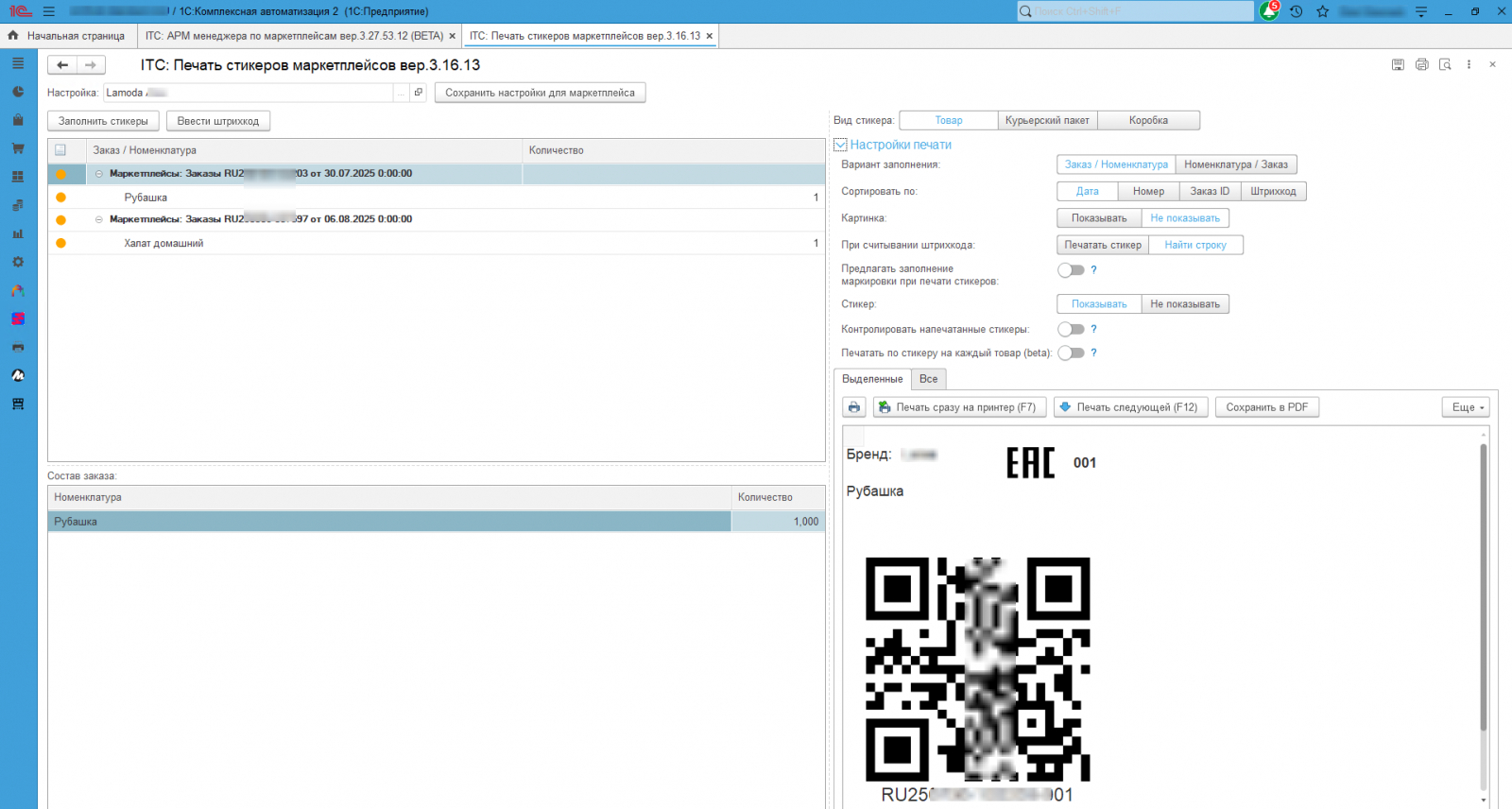
Task: Go back with the left arrow button
Action: [x=62, y=65]
